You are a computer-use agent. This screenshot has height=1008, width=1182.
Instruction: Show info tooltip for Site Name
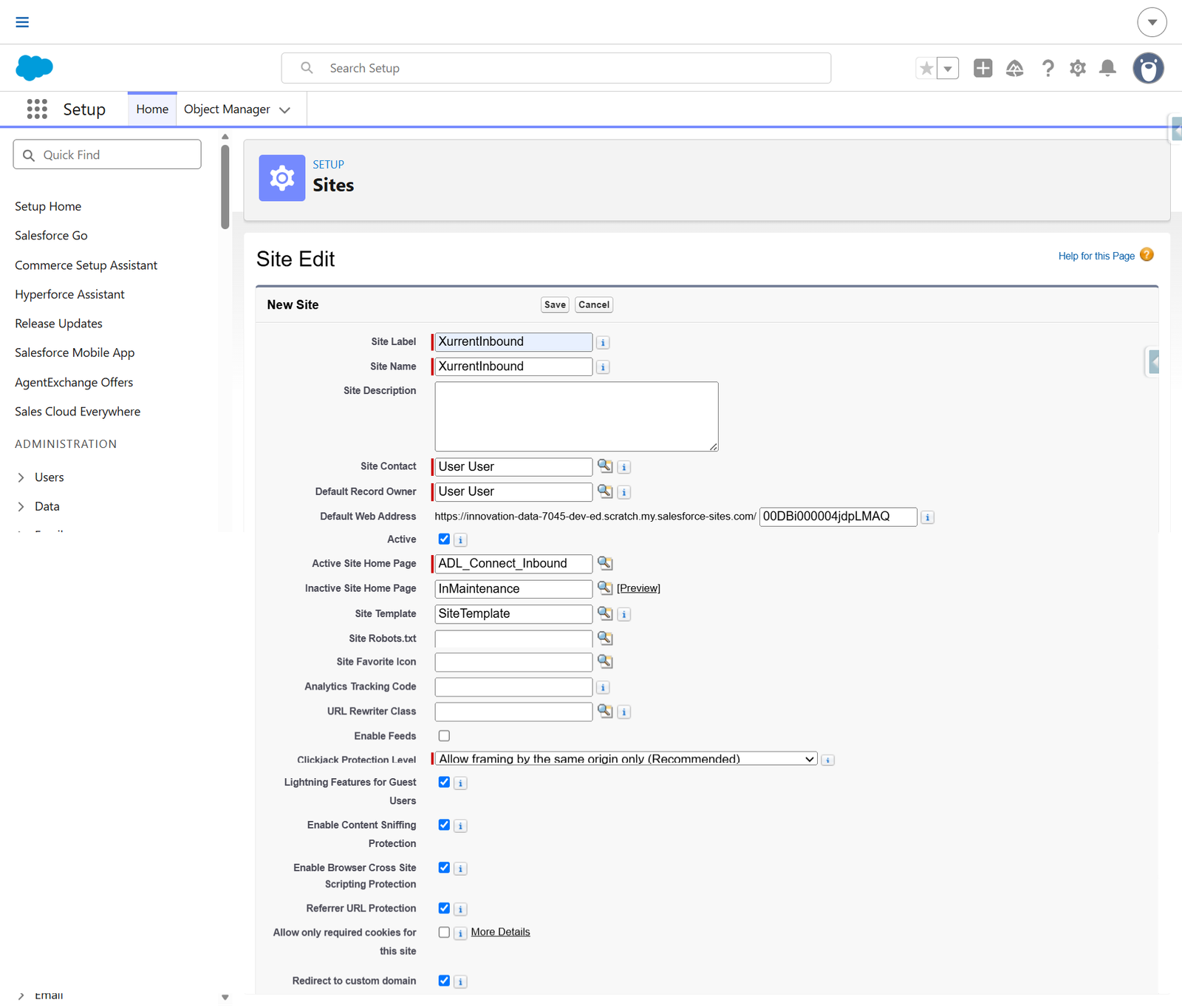pos(603,367)
